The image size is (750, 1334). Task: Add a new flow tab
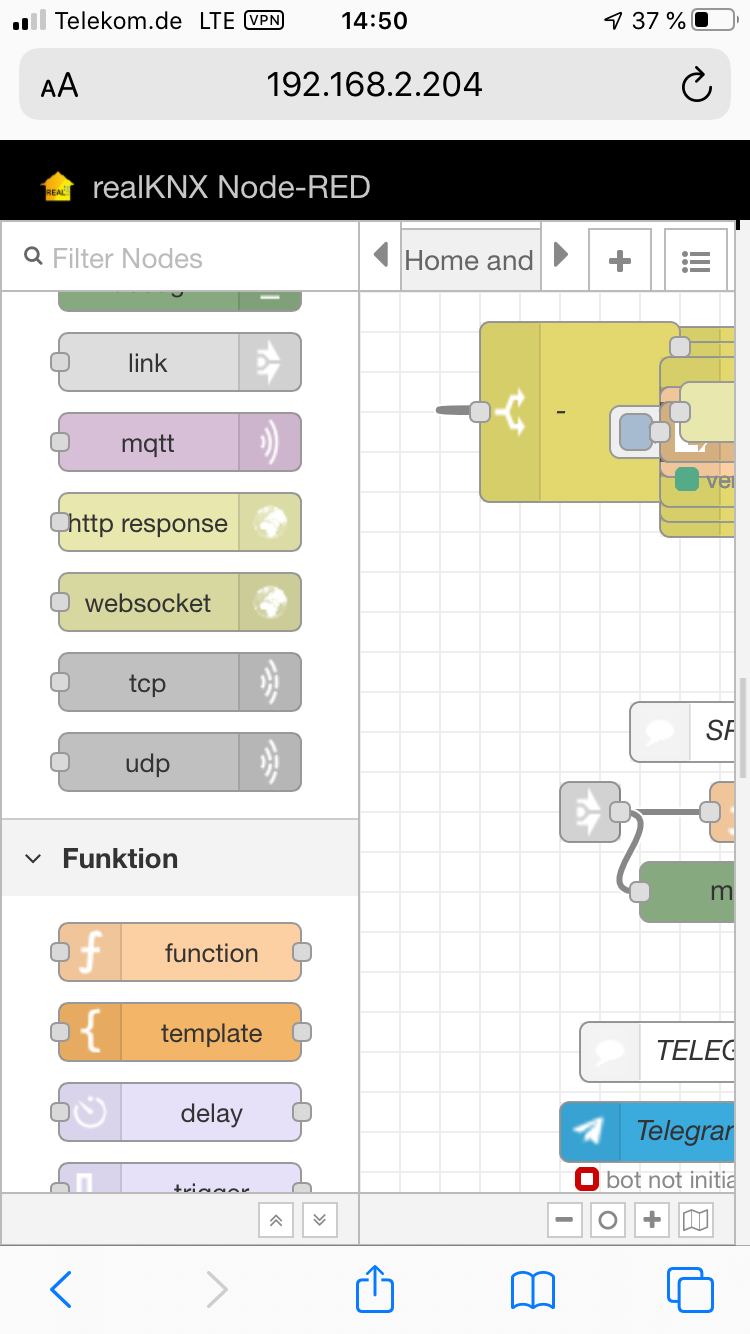click(x=620, y=261)
